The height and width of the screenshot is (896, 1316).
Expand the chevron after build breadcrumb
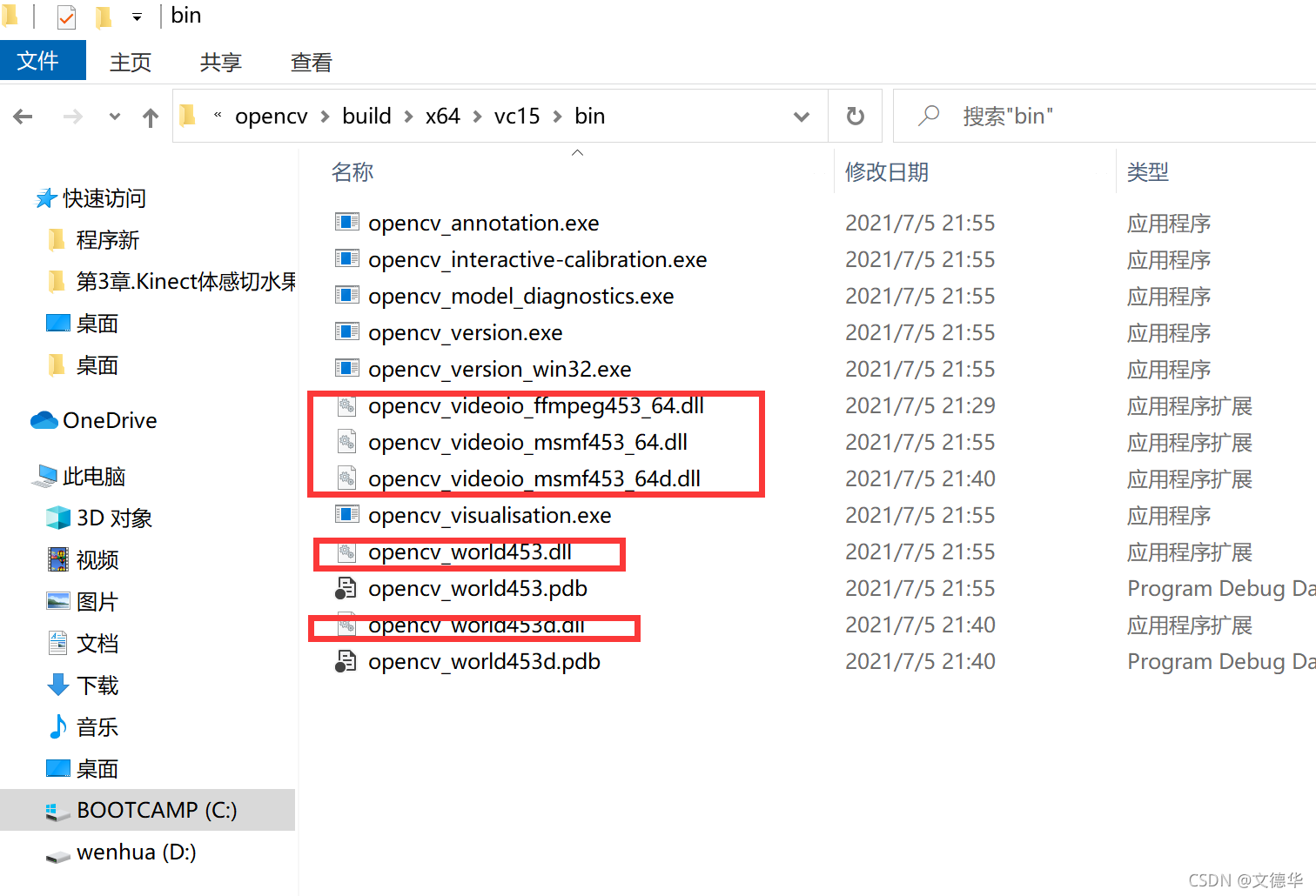(408, 117)
